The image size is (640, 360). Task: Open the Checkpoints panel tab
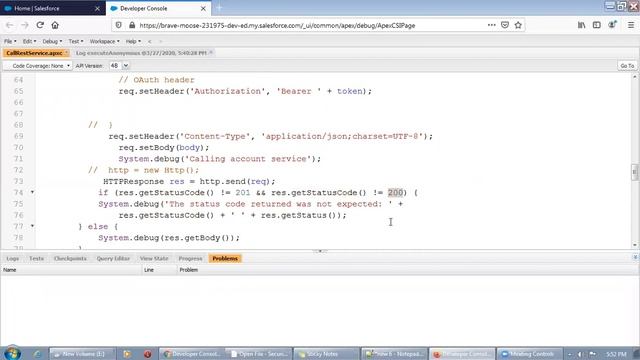(x=70, y=258)
